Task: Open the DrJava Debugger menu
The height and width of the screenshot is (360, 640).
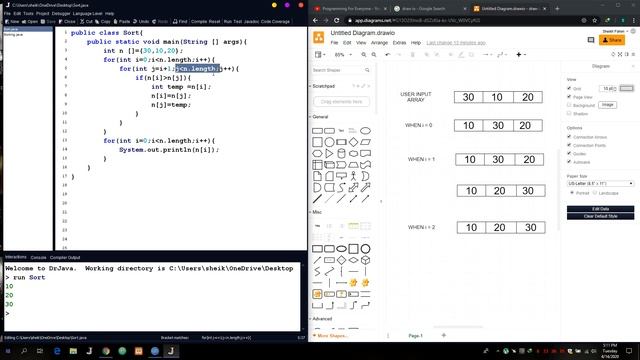Action: click(61, 13)
